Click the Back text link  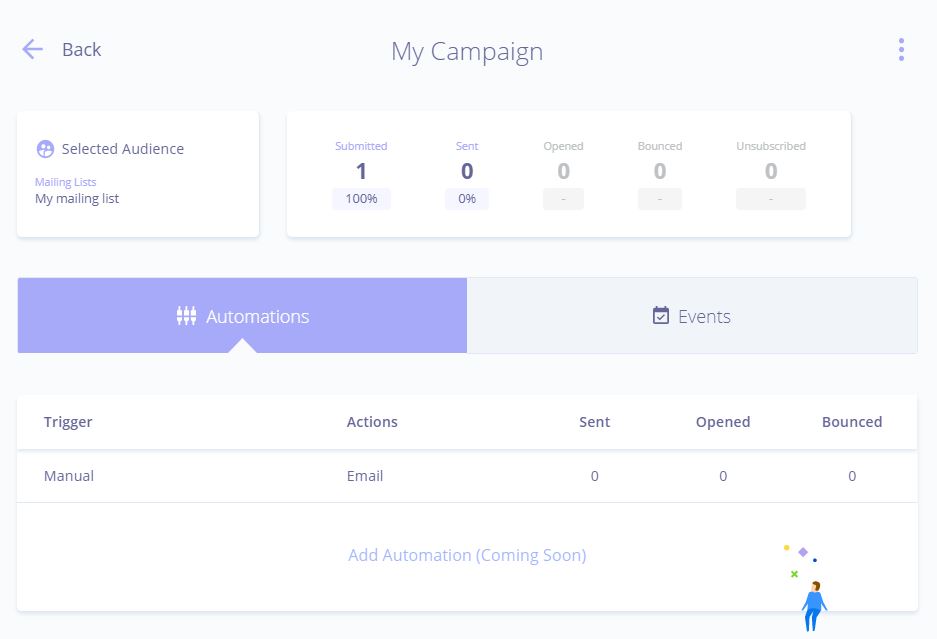tap(81, 50)
